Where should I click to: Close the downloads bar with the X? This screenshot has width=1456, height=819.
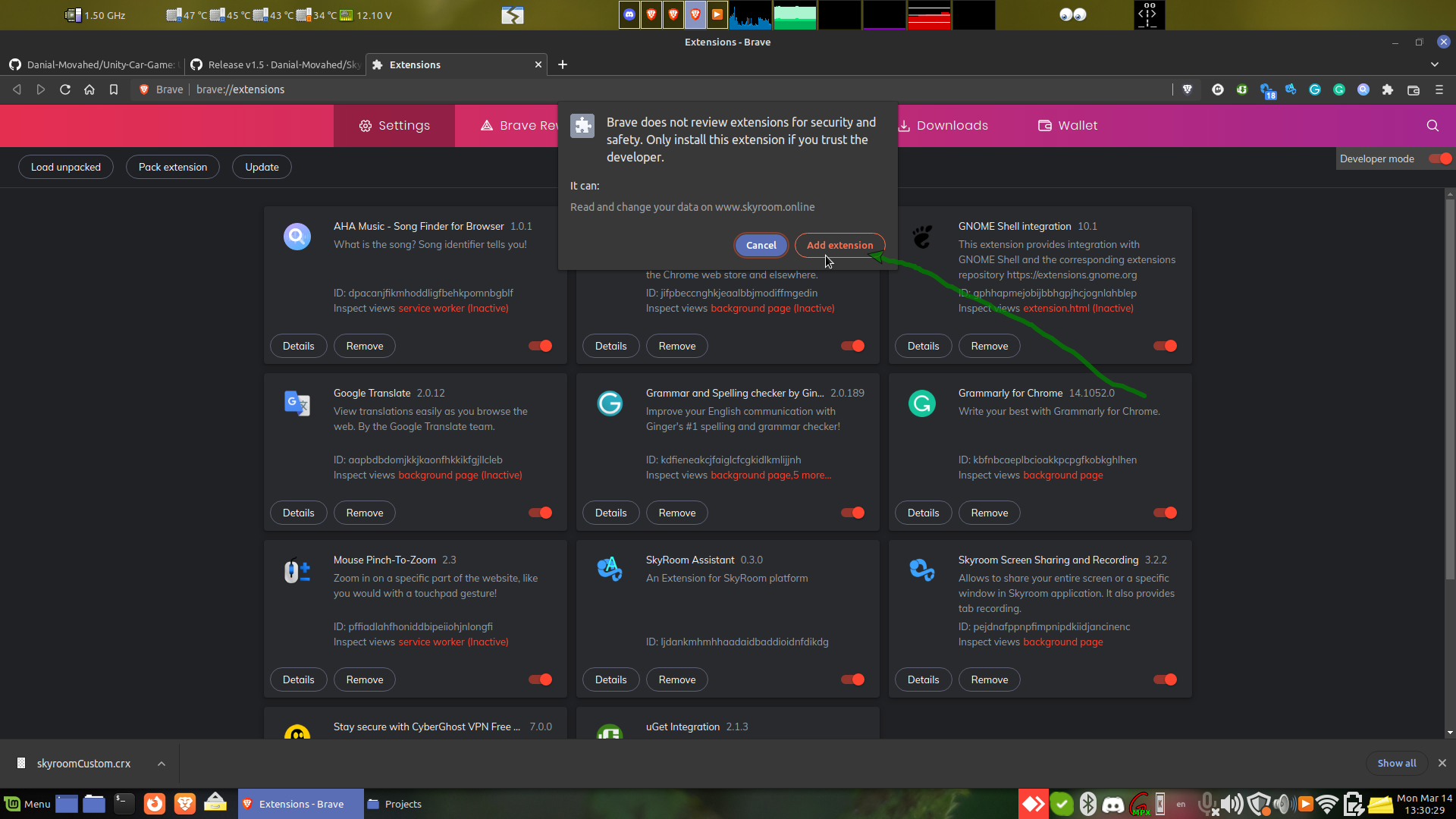1442,764
